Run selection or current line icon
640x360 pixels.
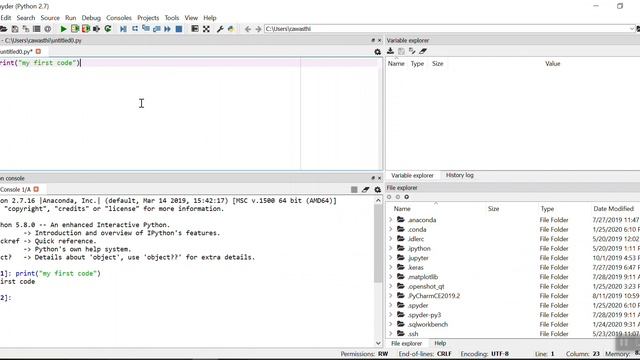[x=97, y=29]
